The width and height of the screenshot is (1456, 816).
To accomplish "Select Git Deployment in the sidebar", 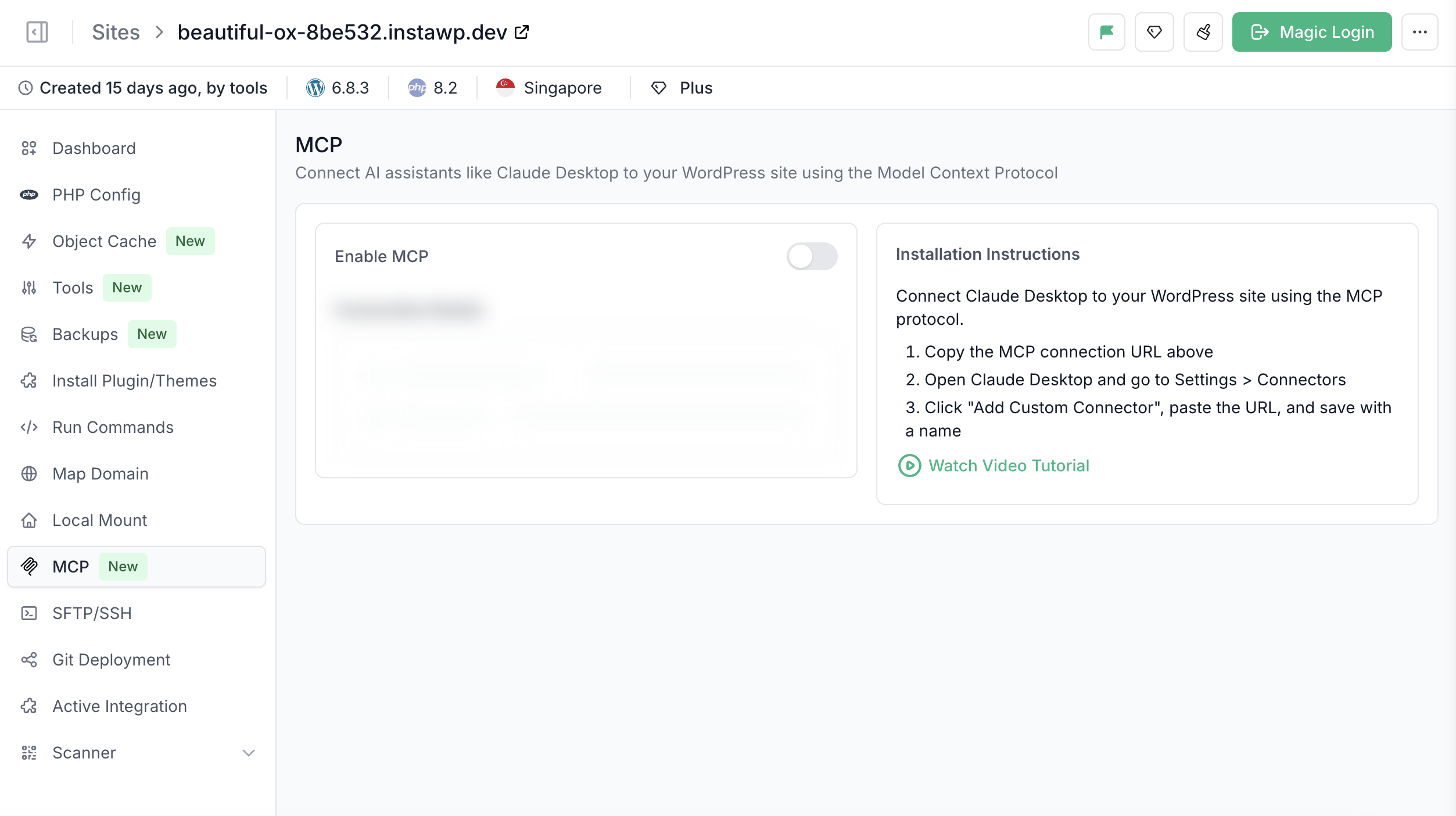I will point(111,660).
